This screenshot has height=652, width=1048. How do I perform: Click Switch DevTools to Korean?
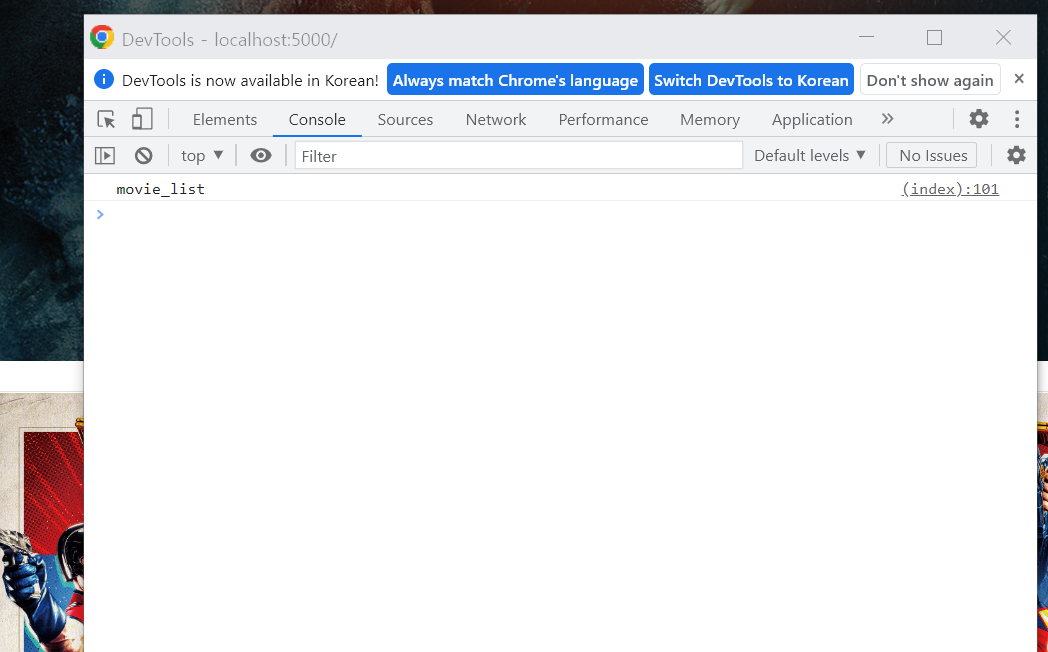tap(751, 79)
